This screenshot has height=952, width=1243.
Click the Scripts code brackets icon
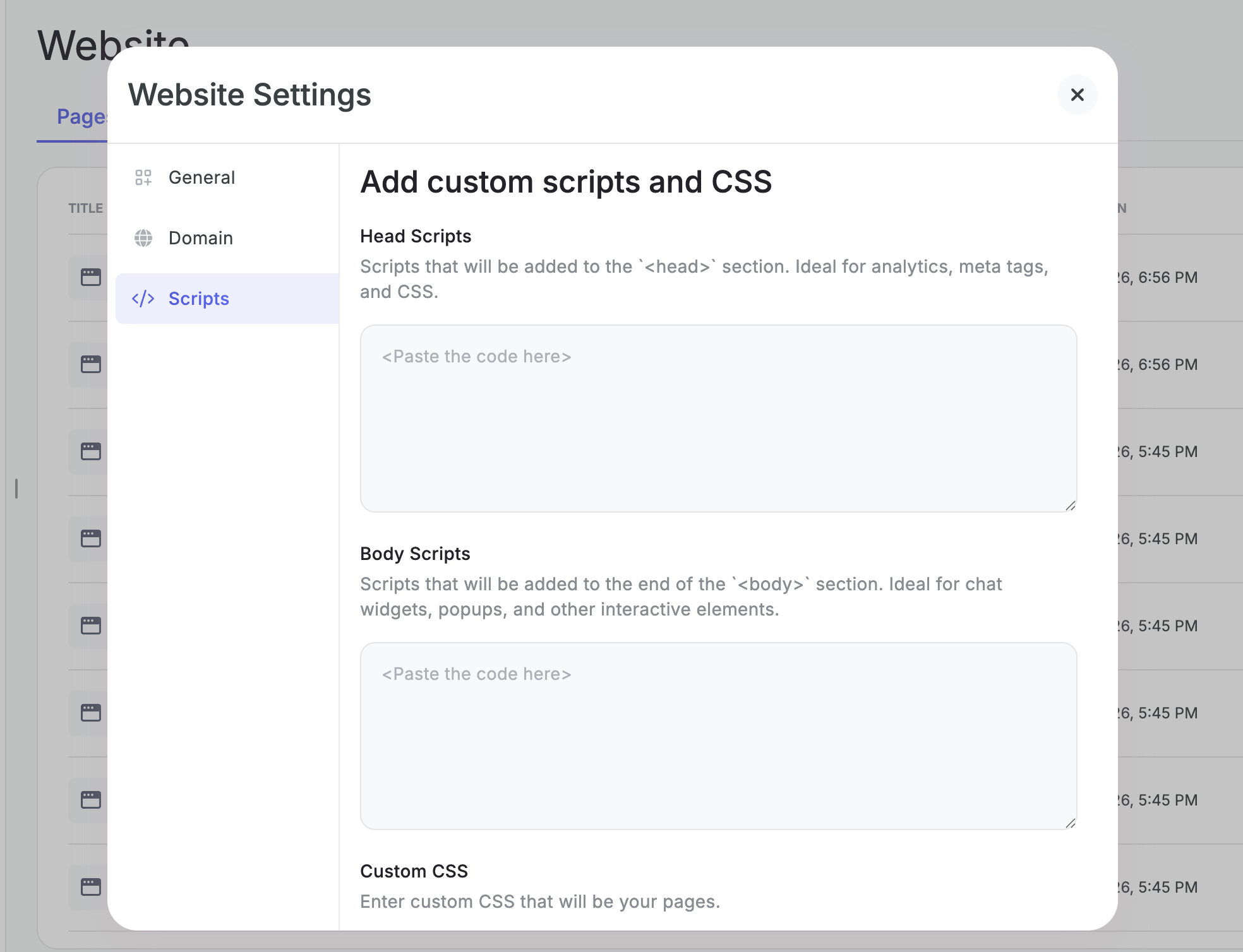[x=143, y=299]
